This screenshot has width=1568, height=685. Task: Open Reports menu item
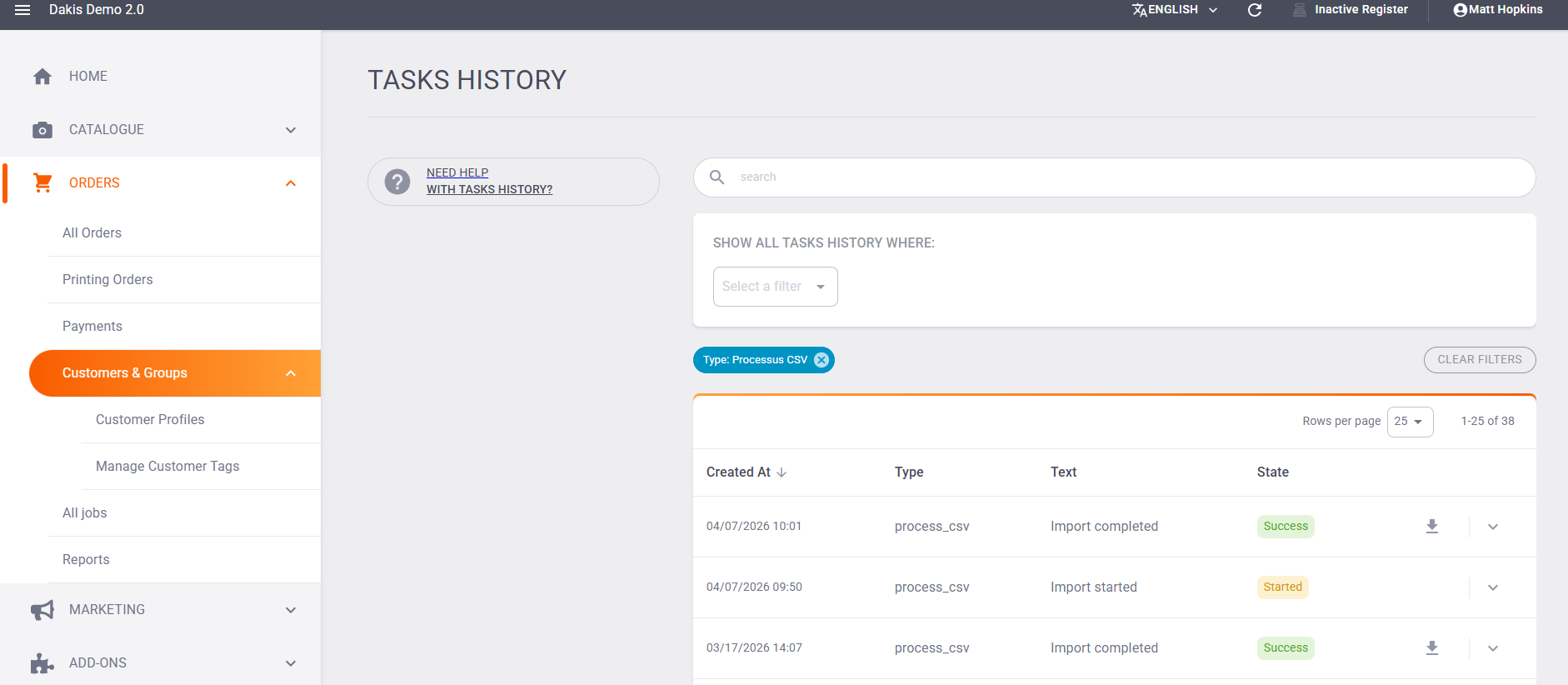click(x=86, y=560)
